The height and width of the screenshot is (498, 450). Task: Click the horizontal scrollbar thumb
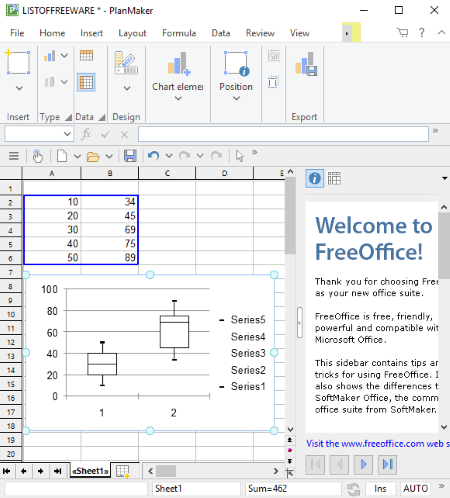coord(166,471)
